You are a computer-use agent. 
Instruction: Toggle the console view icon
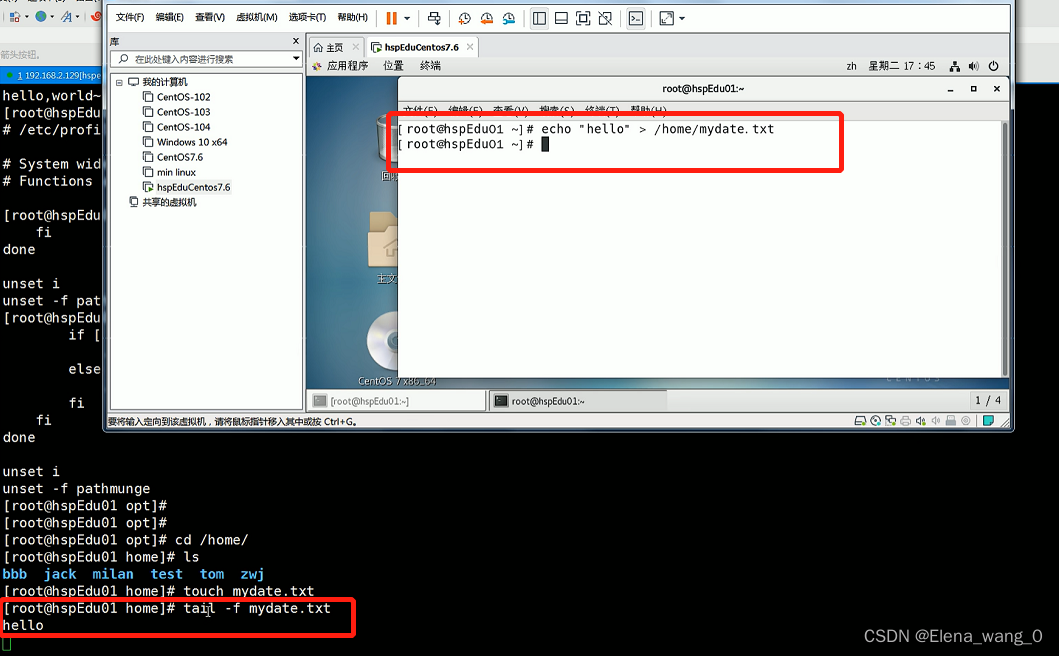click(x=636, y=18)
